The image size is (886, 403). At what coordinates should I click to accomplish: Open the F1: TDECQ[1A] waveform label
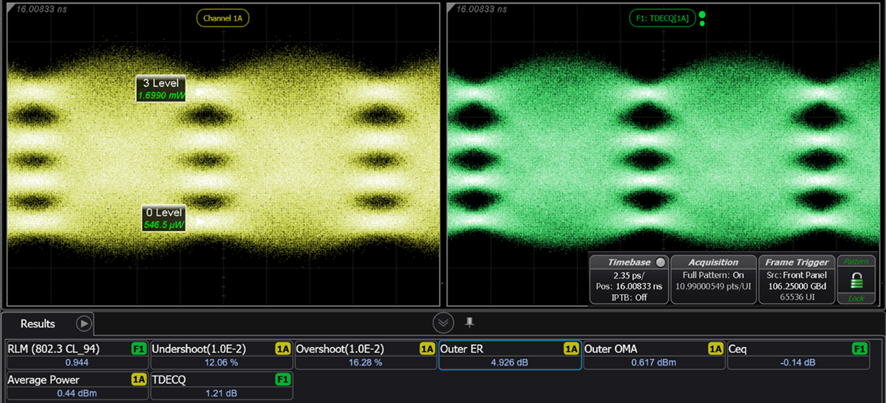662,18
